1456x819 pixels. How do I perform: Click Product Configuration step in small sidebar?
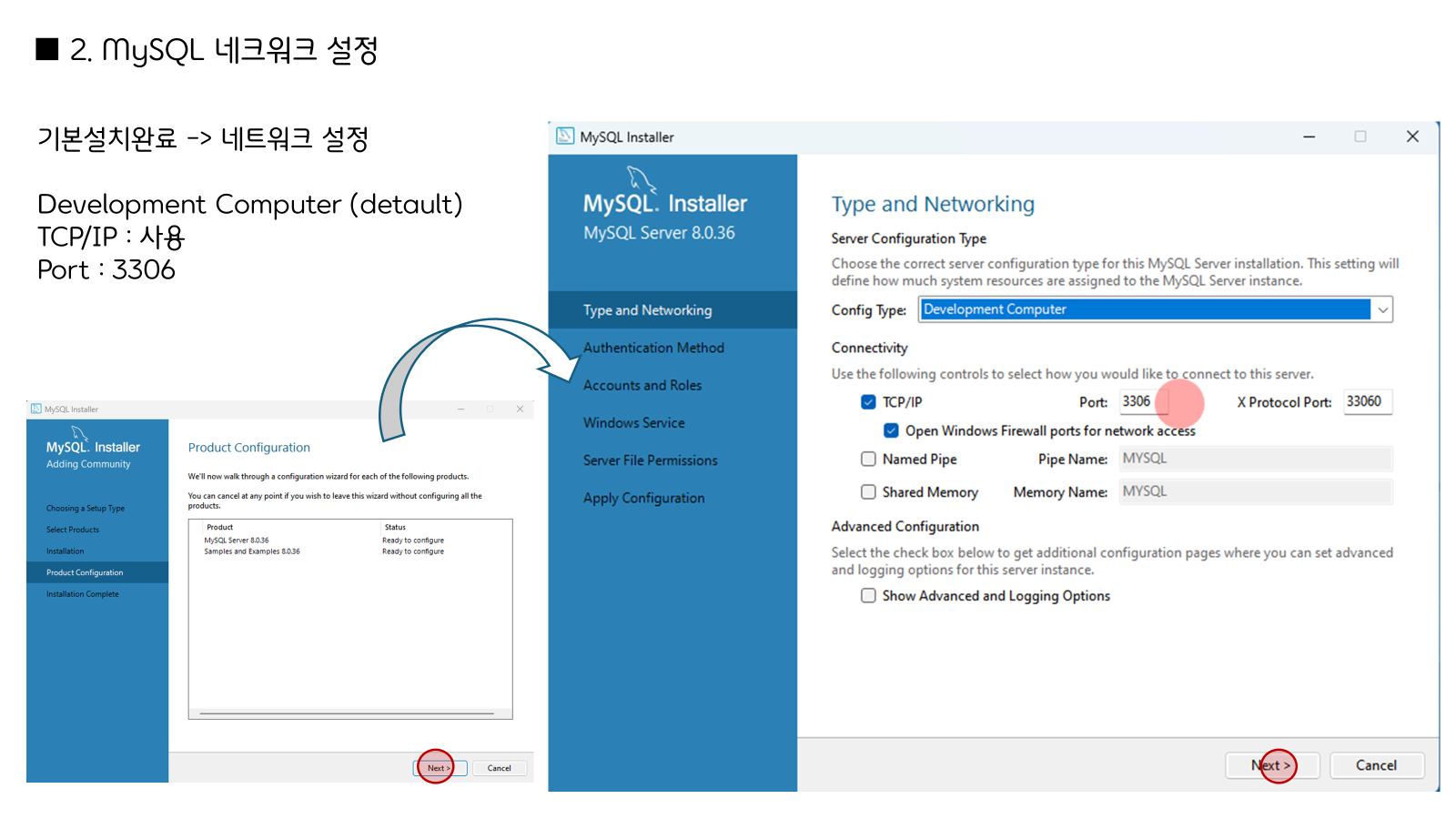(97, 572)
